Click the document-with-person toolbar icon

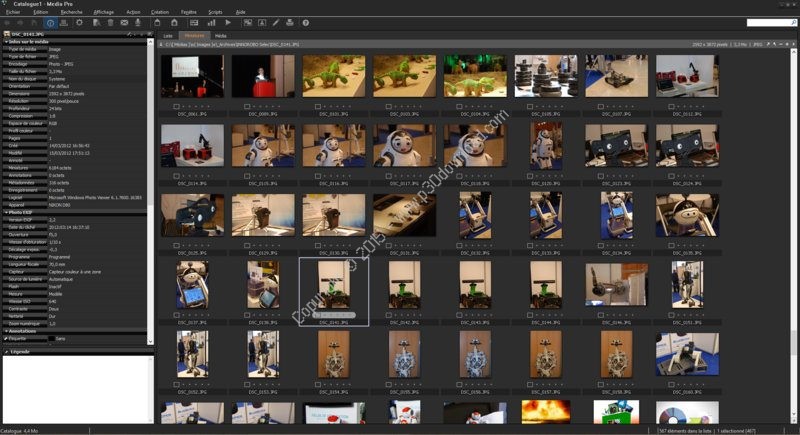96,23
